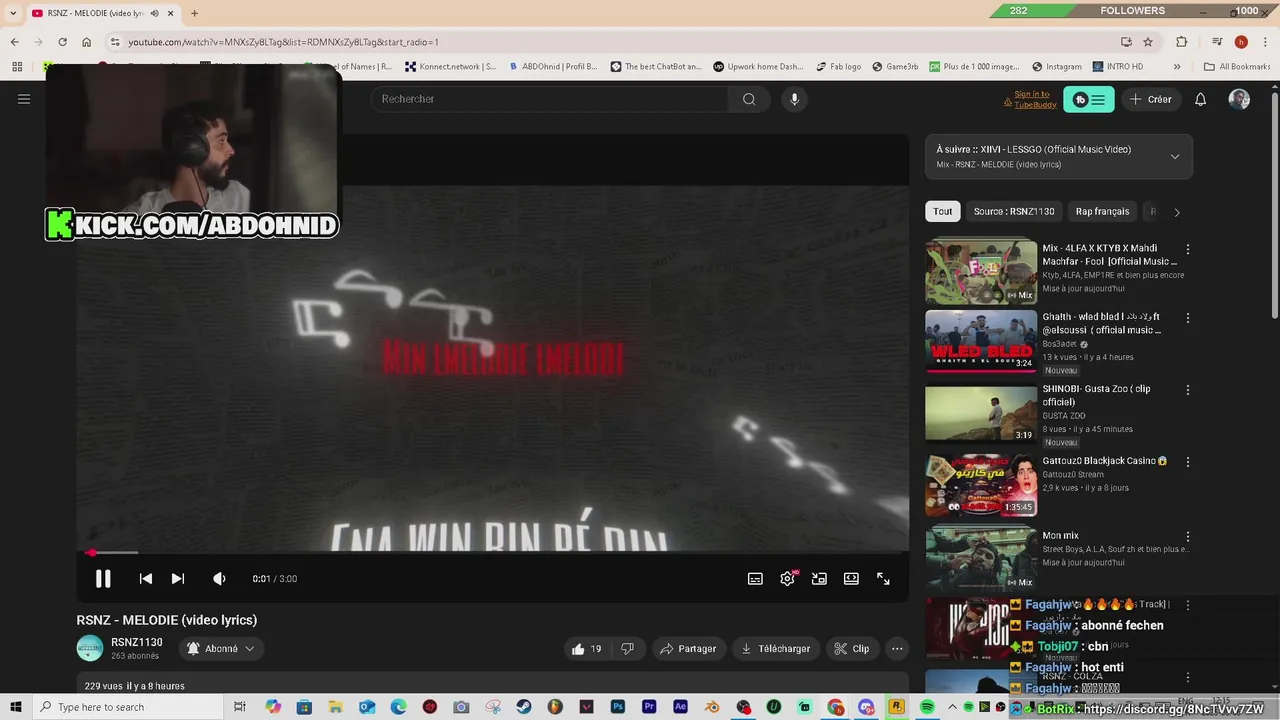Go back to the previous page
Viewport: 1280px width, 720px height.
pyautogui.click(x=15, y=42)
